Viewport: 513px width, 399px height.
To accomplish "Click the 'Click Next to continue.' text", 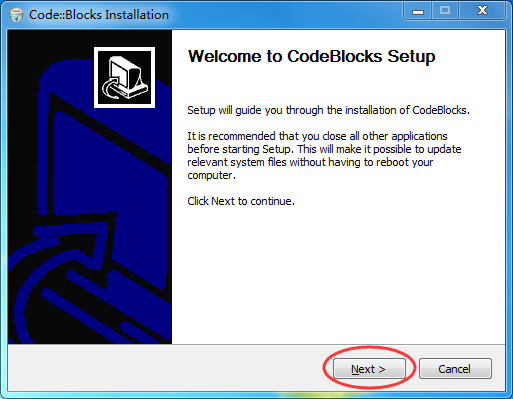I will click(x=241, y=201).
